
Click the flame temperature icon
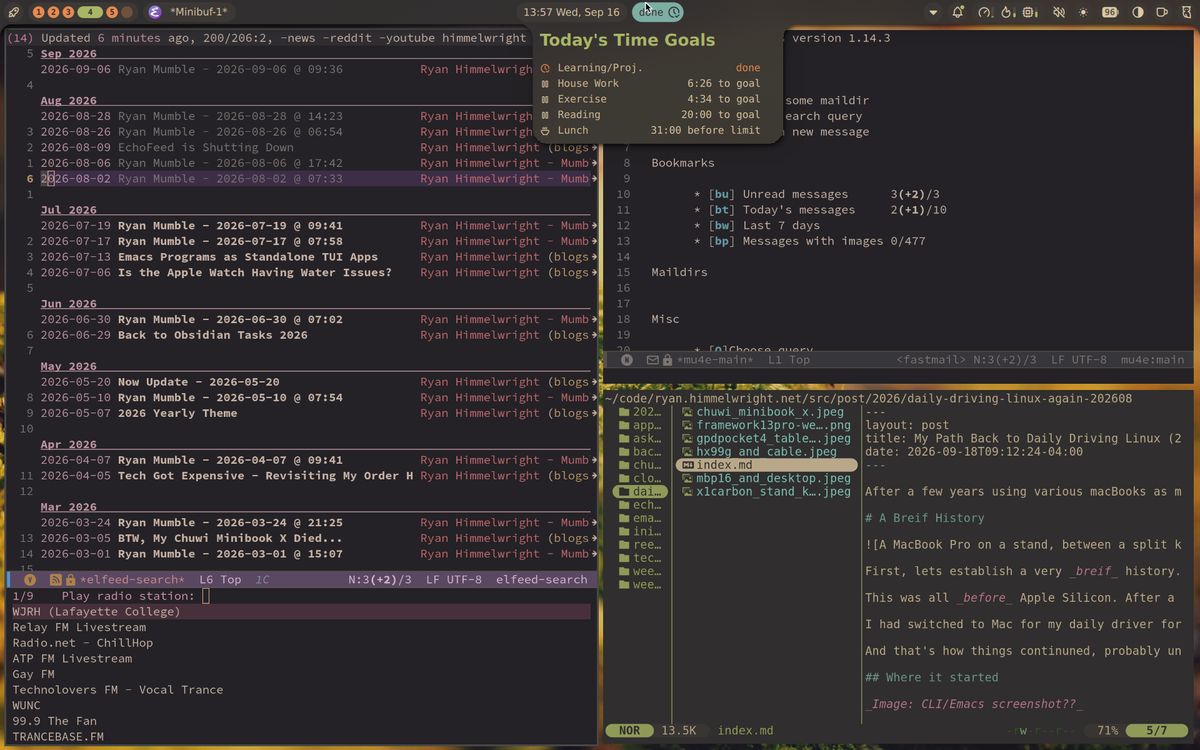[1008, 12]
